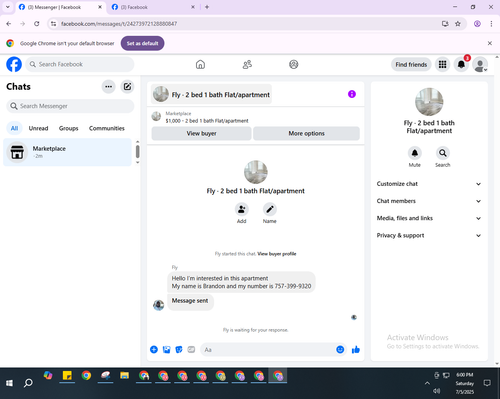
Task: Open the Chats options ellipsis button
Action: coord(108,87)
